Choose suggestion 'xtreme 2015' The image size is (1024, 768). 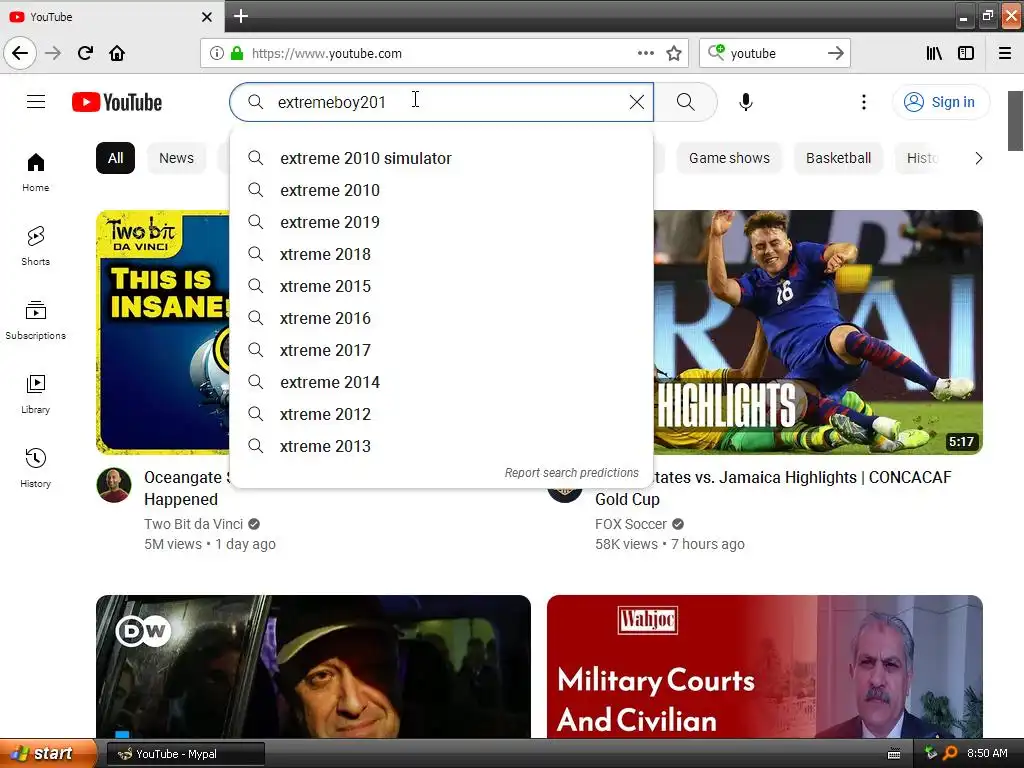(x=441, y=286)
